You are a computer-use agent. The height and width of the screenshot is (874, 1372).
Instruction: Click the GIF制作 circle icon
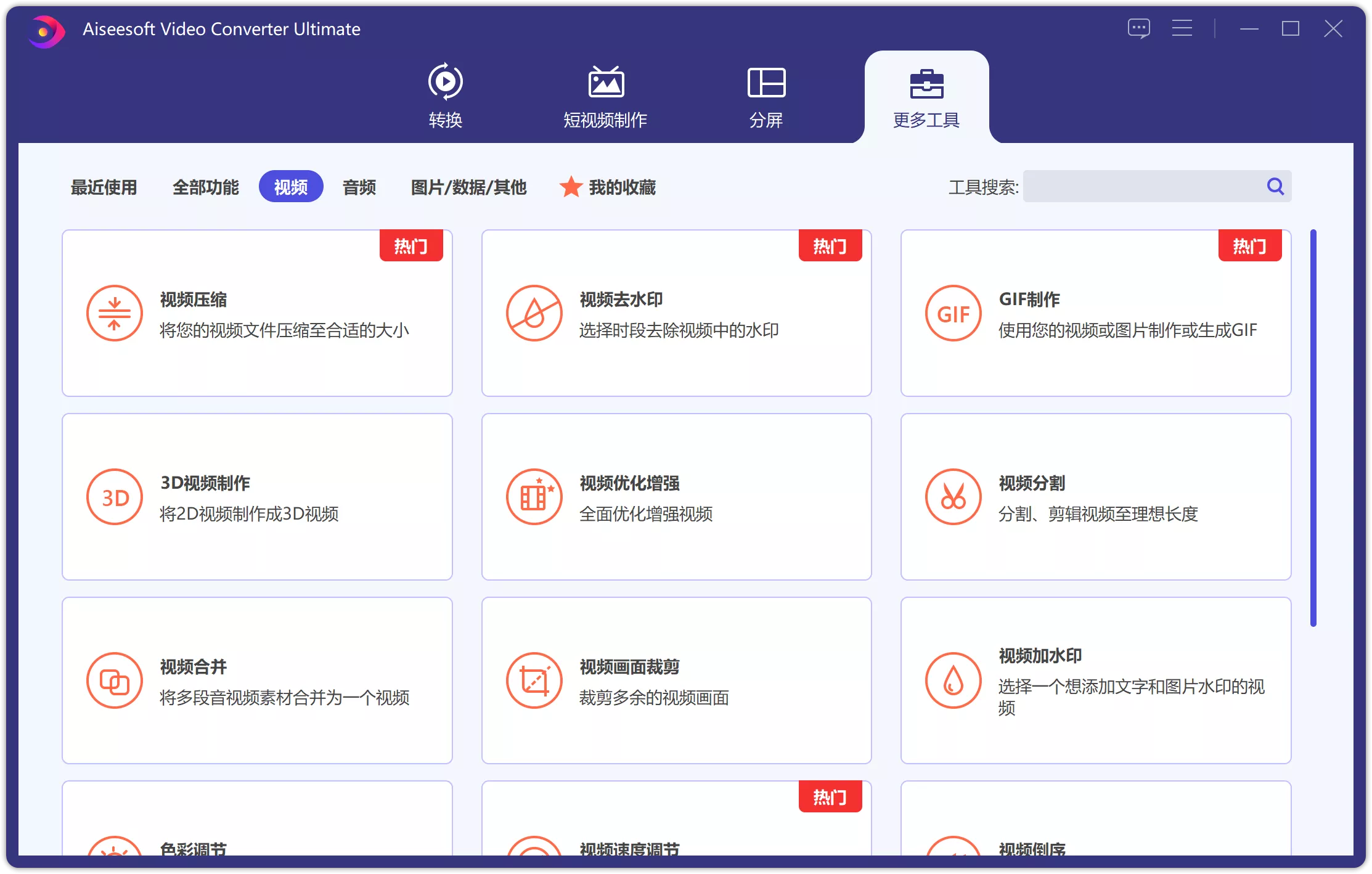click(x=953, y=313)
